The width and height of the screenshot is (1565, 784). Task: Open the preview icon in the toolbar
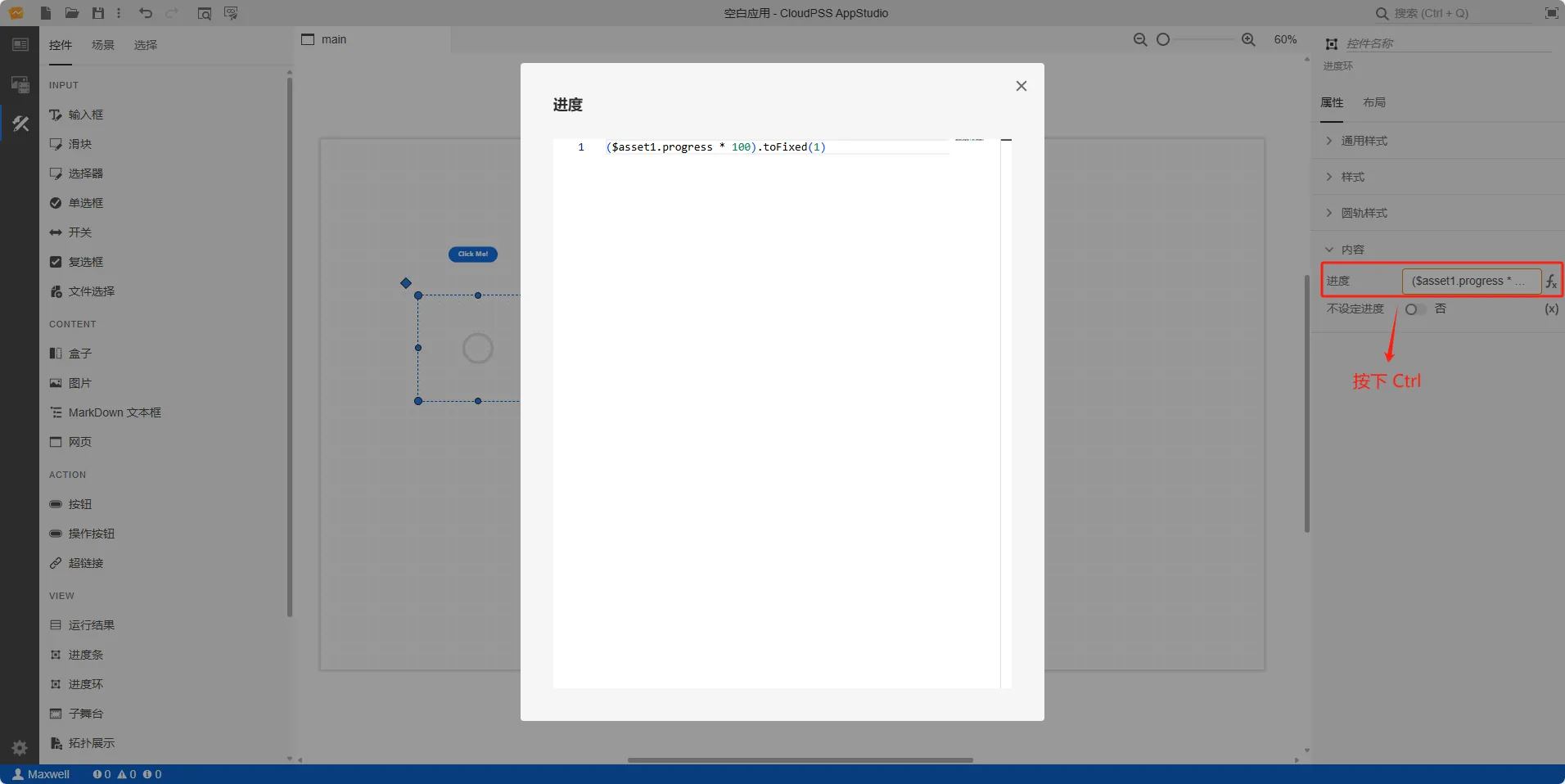tap(205, 13)
